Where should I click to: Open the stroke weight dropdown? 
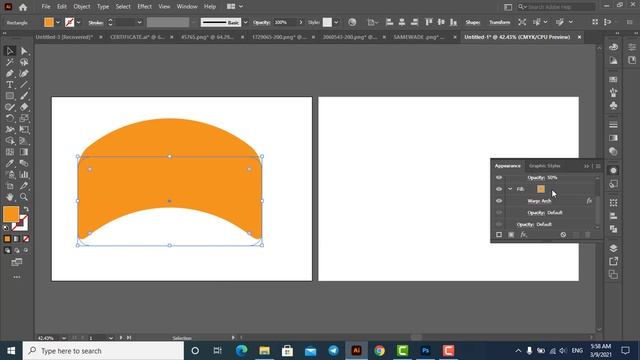(x=139, y=22)
